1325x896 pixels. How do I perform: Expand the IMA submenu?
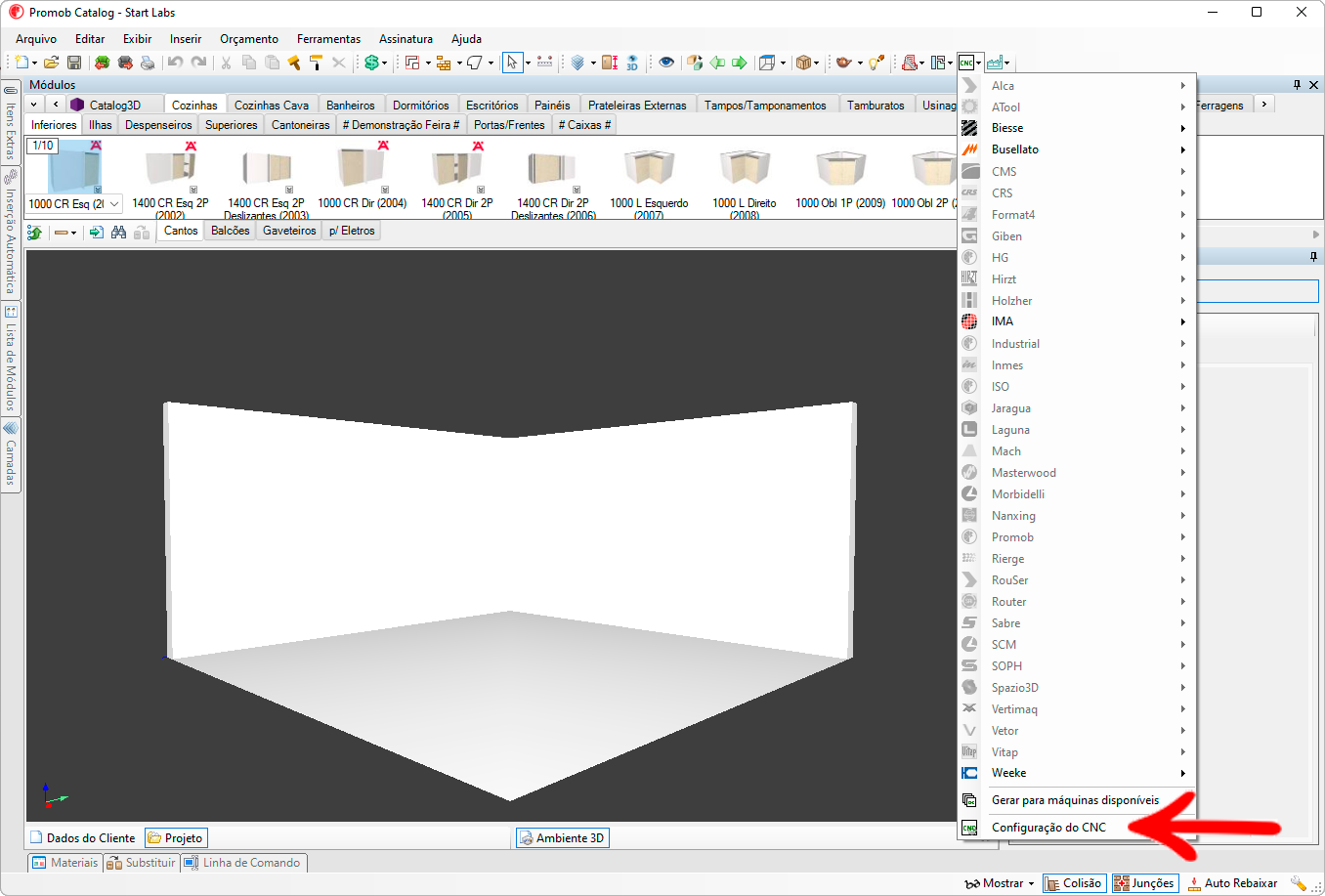[x=1076, y=321]
